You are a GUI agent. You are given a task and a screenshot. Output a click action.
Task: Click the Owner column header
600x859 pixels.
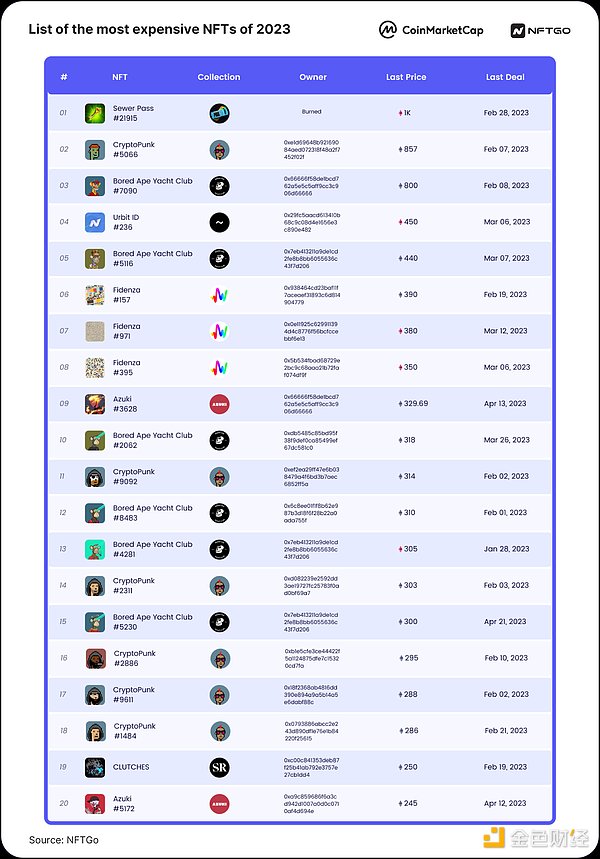pos(313,77)
